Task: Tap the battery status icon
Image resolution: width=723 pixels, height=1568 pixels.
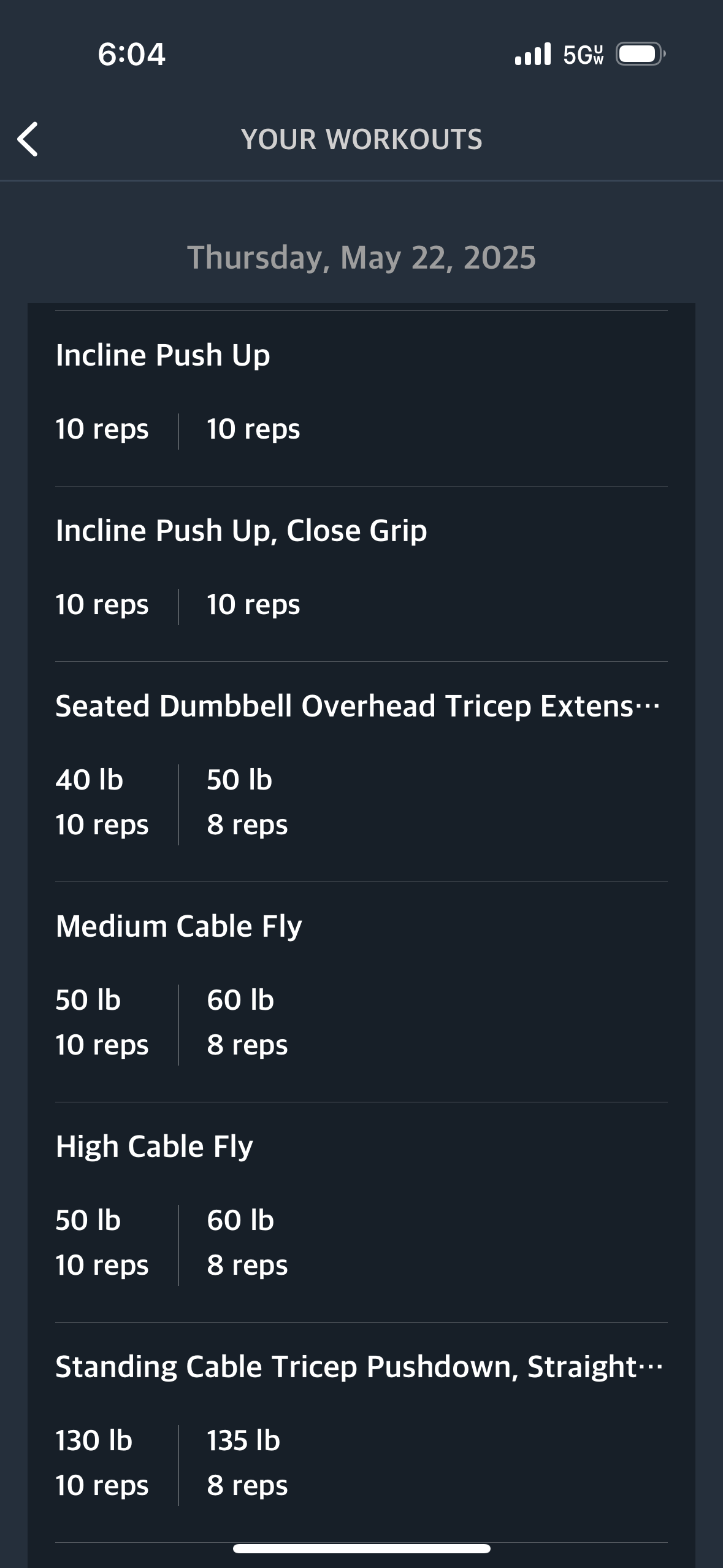Action: (x=640, y=54)
